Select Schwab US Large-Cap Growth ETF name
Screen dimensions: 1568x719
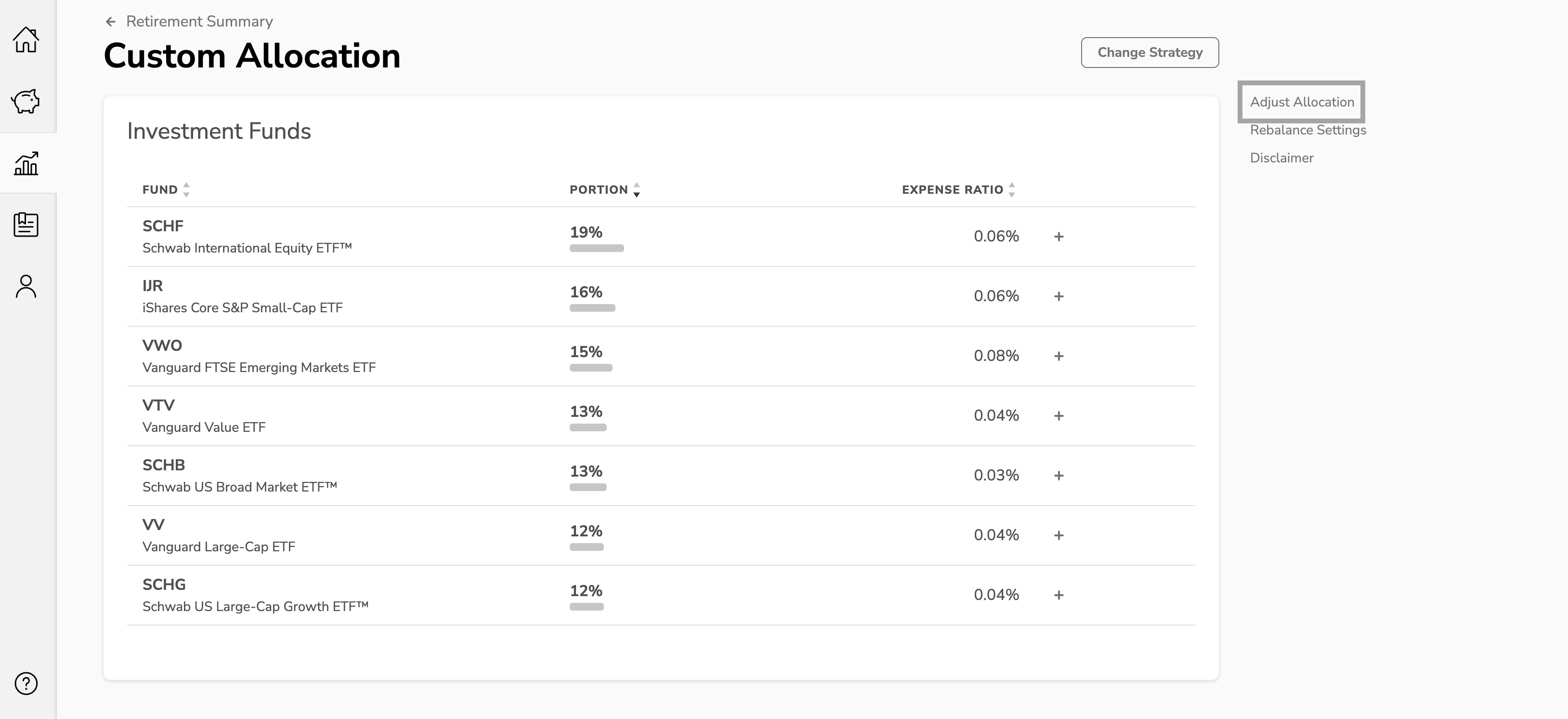click(x=256, y=606)
